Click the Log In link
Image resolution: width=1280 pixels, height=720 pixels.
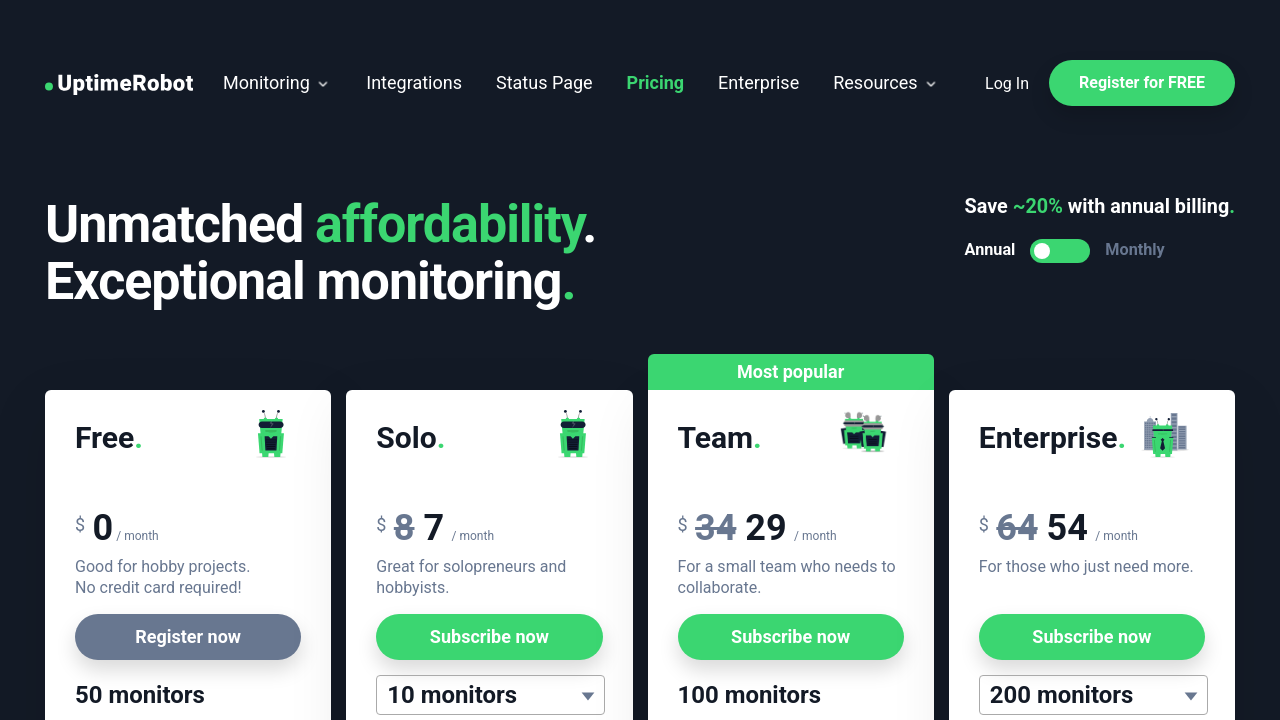(x=1006, y=84)
